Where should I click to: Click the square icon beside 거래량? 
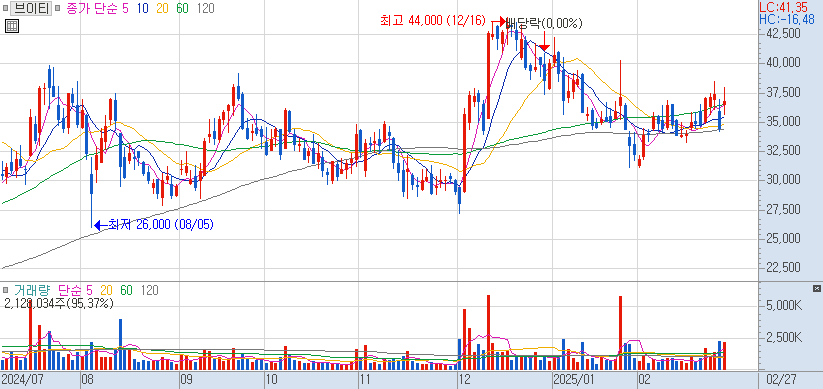[x=5, y=290]
